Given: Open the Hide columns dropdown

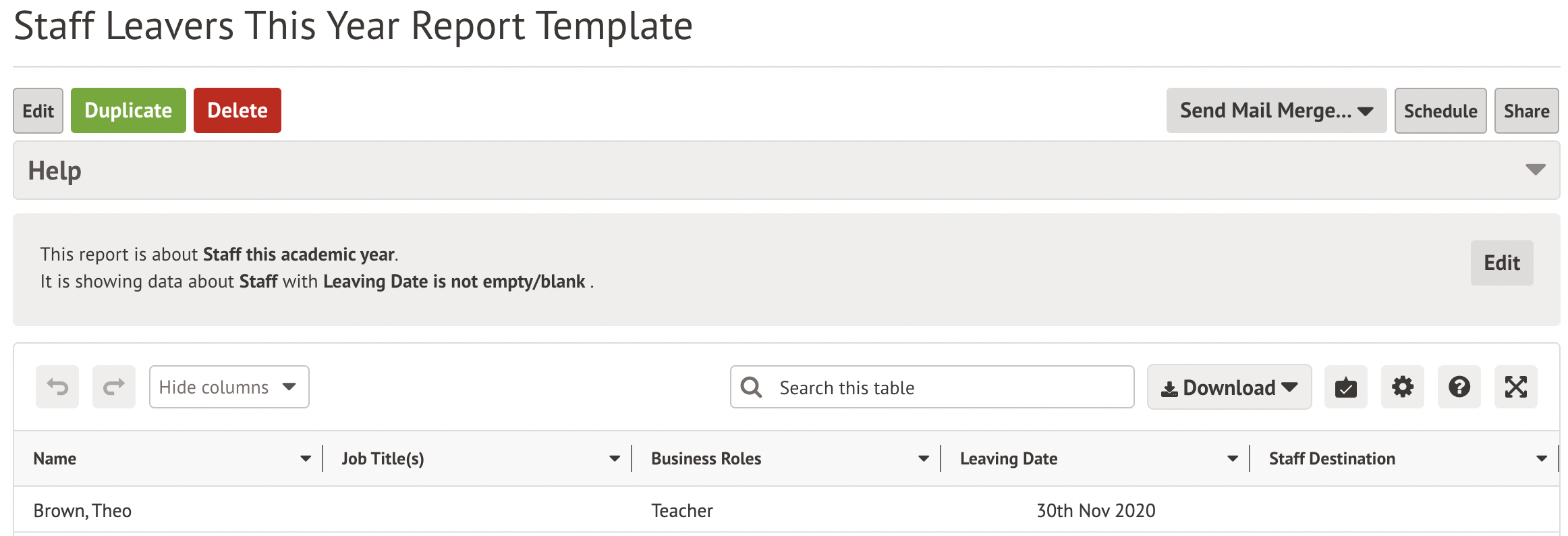Looking at the screenshot, I should tap(229, 387).
